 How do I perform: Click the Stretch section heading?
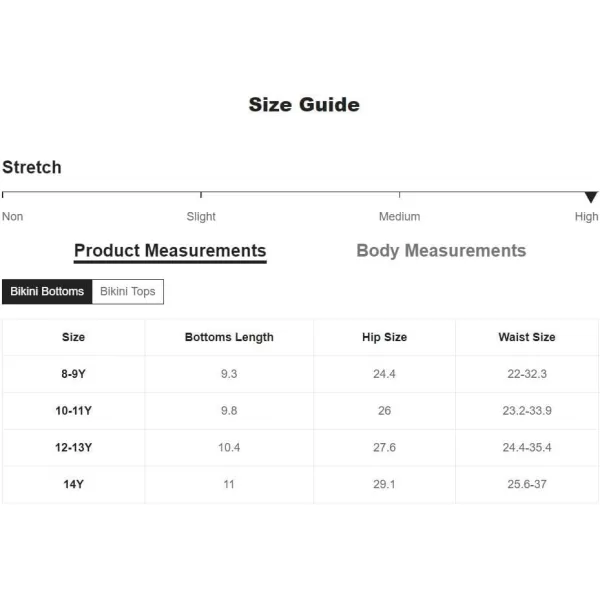point(32,167)
